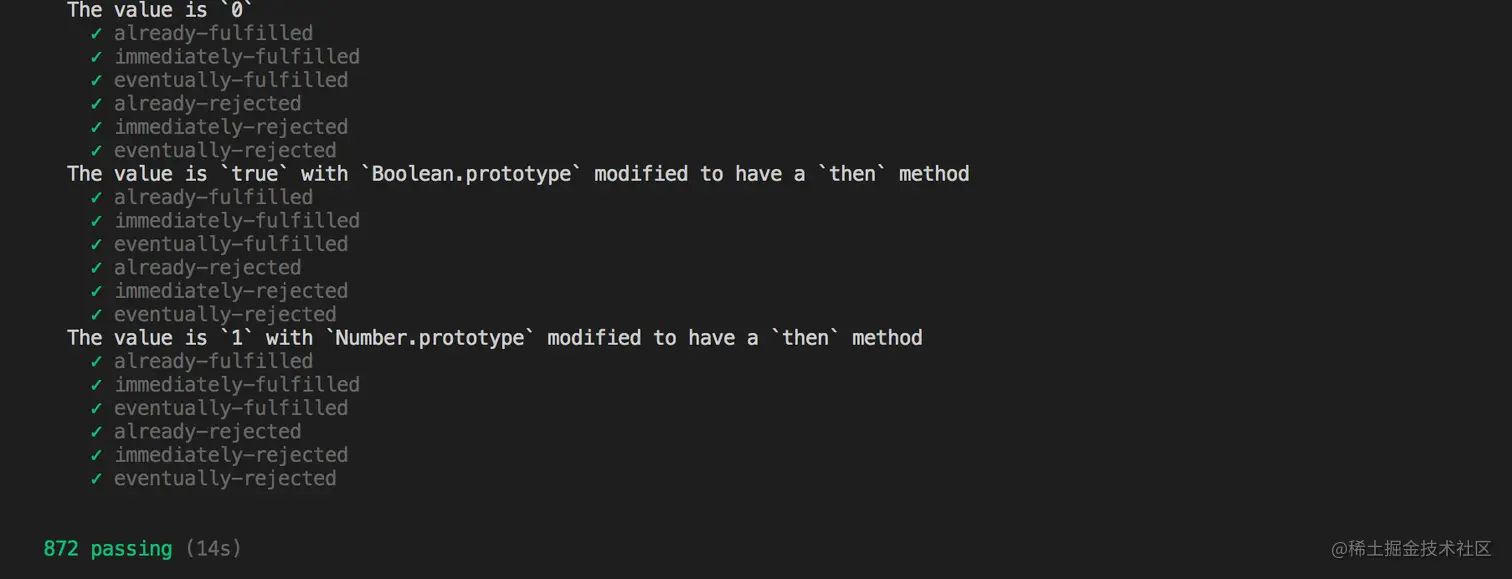Viewport: 1512px width, 579px height.
Task: Click eventually-rejected text under the Boolean.prototype heading
Action: pyautogui.click(x=225, y=315)
